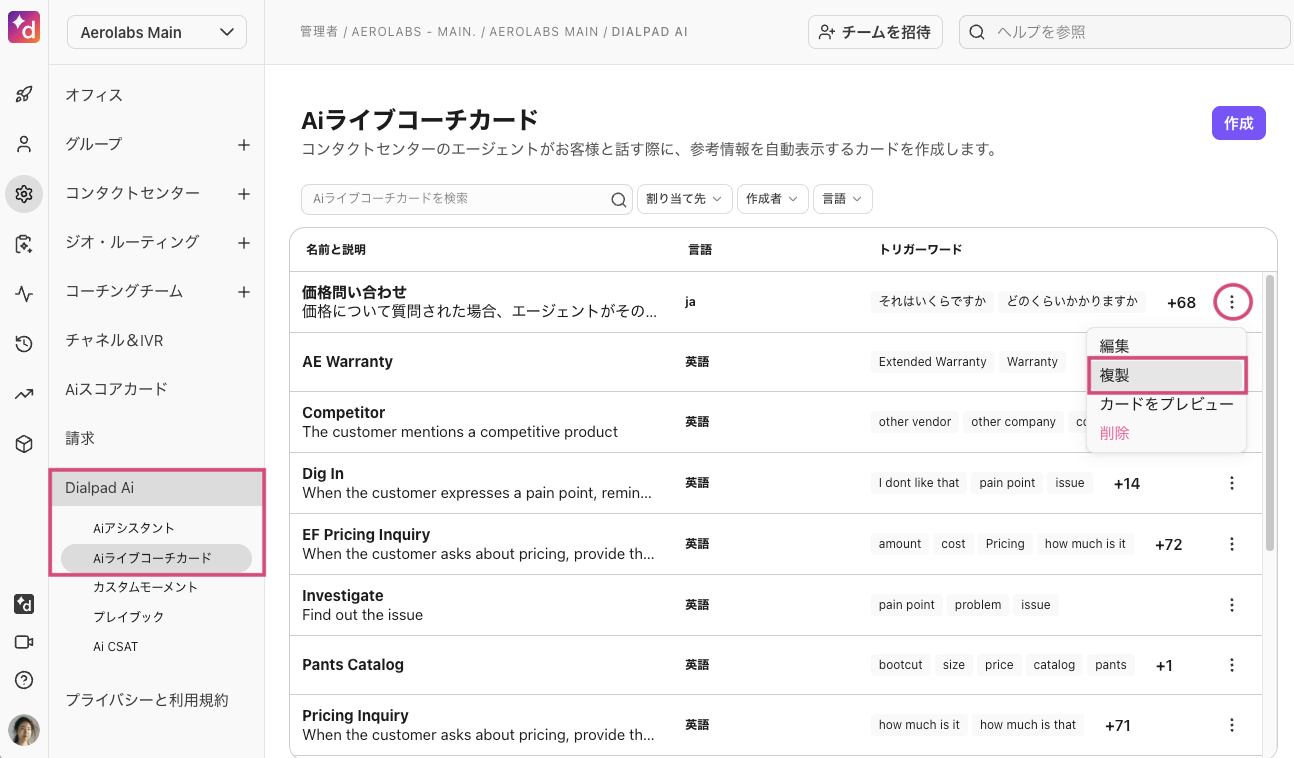1294x758 pixels.
Task: Click the チームを招待 button
Action: point(875,32)
